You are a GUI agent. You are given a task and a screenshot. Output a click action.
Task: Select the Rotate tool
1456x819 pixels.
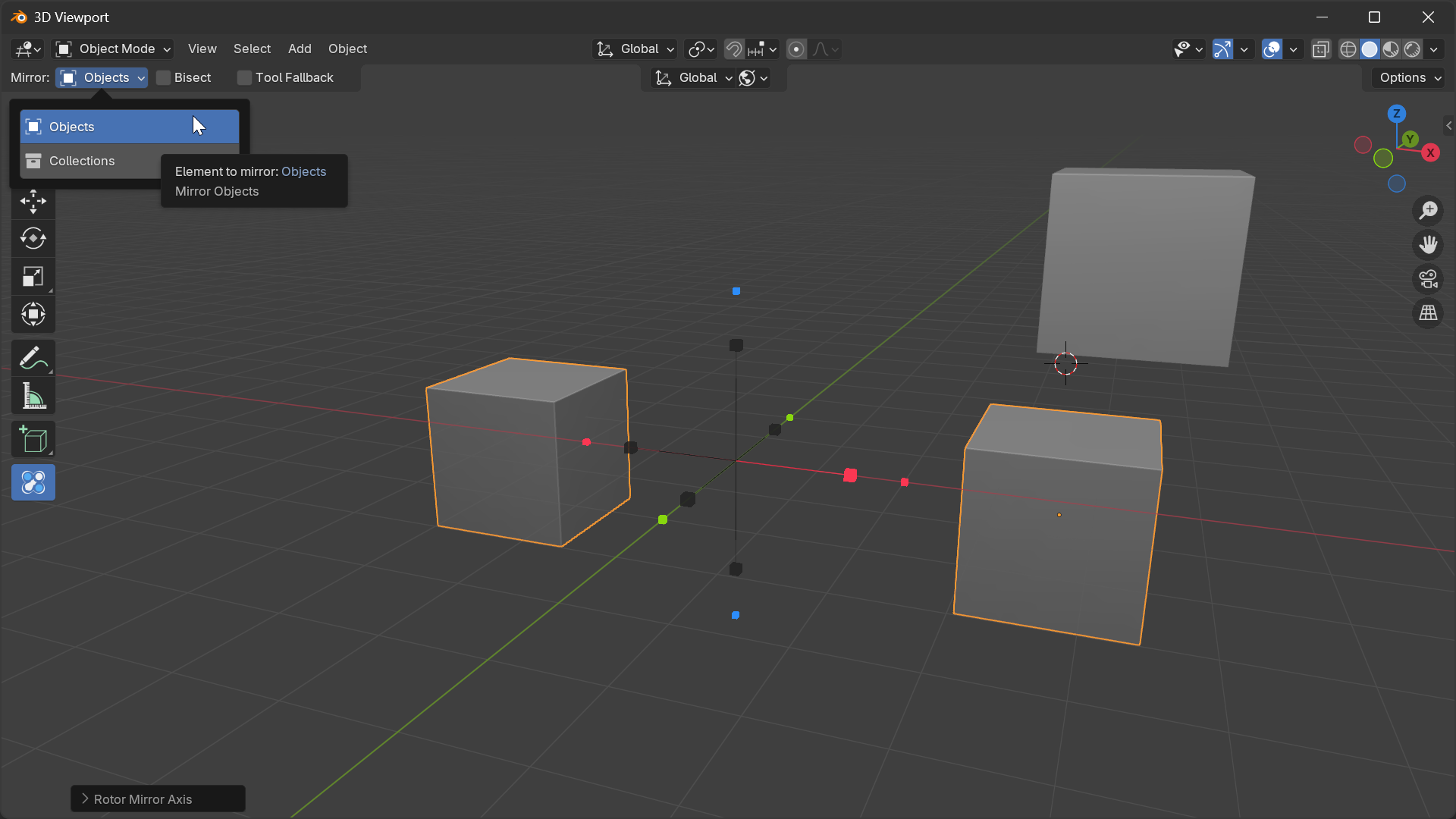pyautogui.click(x=33, y=239)
